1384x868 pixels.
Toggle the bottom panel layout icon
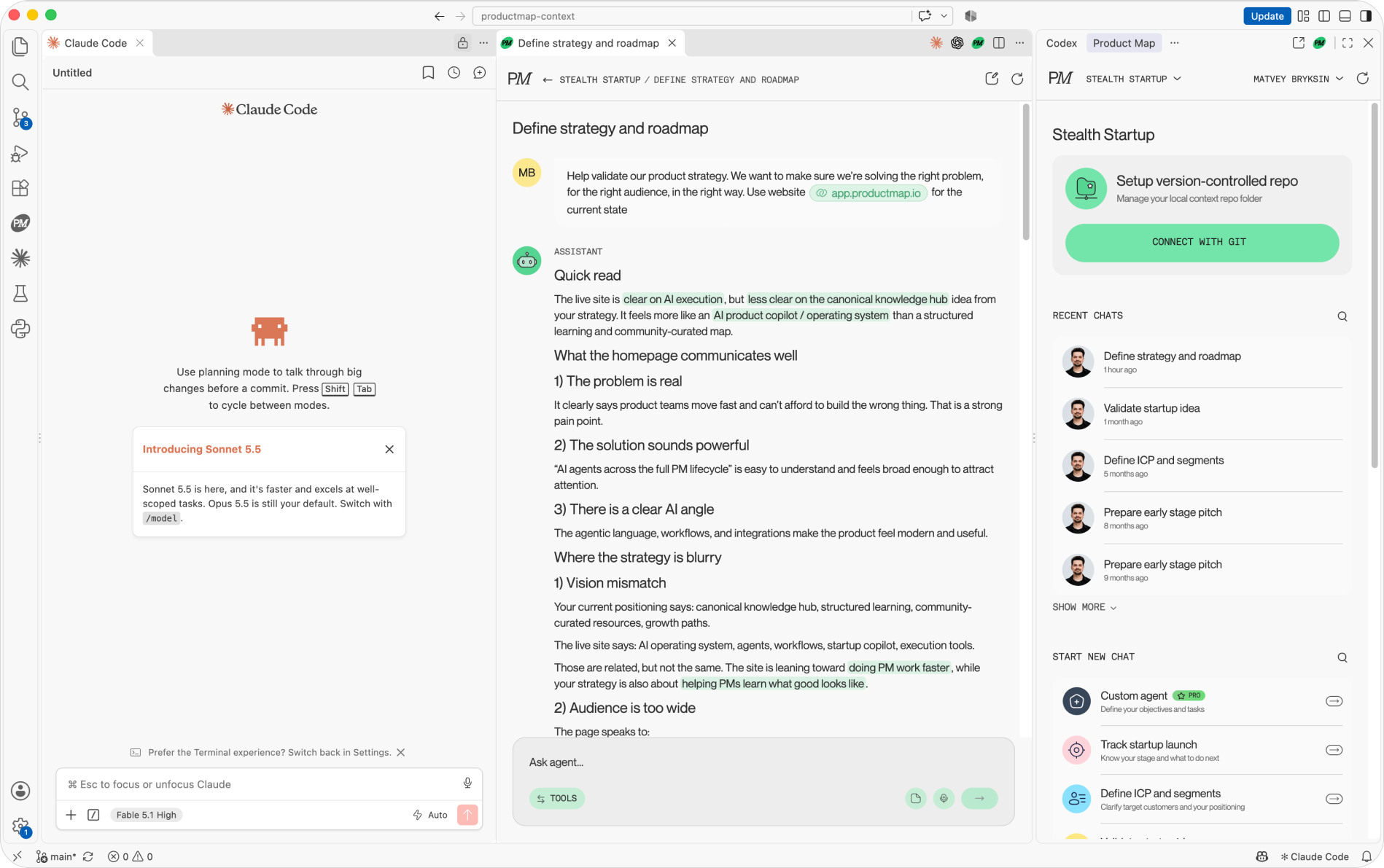1345,16
